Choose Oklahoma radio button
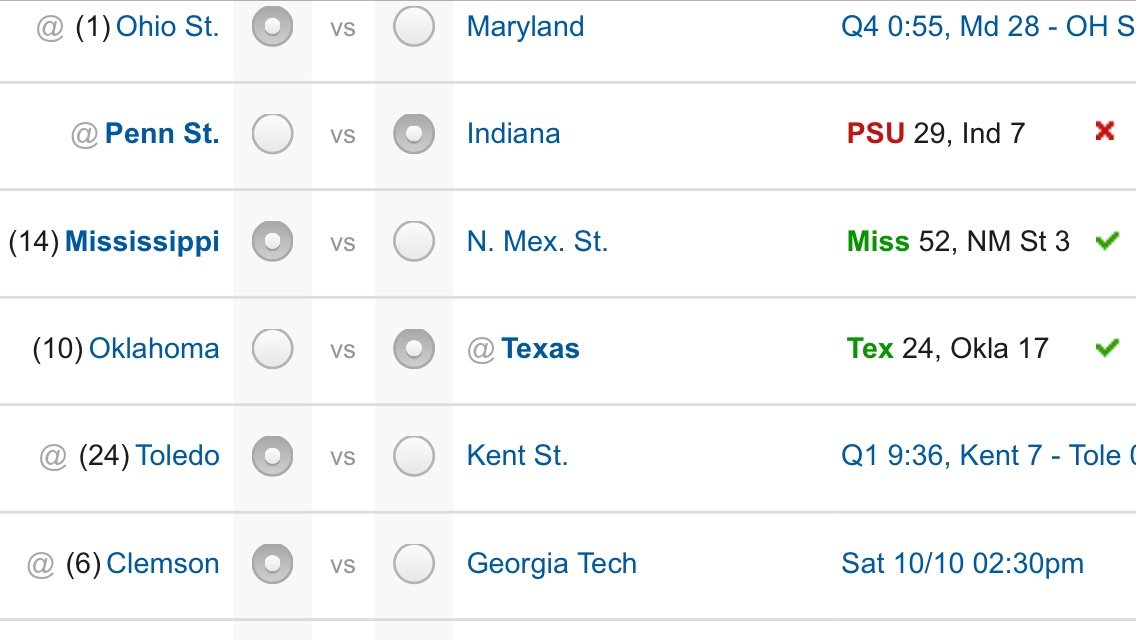The width and height of the screenshot is (1136, 640). pos(272,349)
